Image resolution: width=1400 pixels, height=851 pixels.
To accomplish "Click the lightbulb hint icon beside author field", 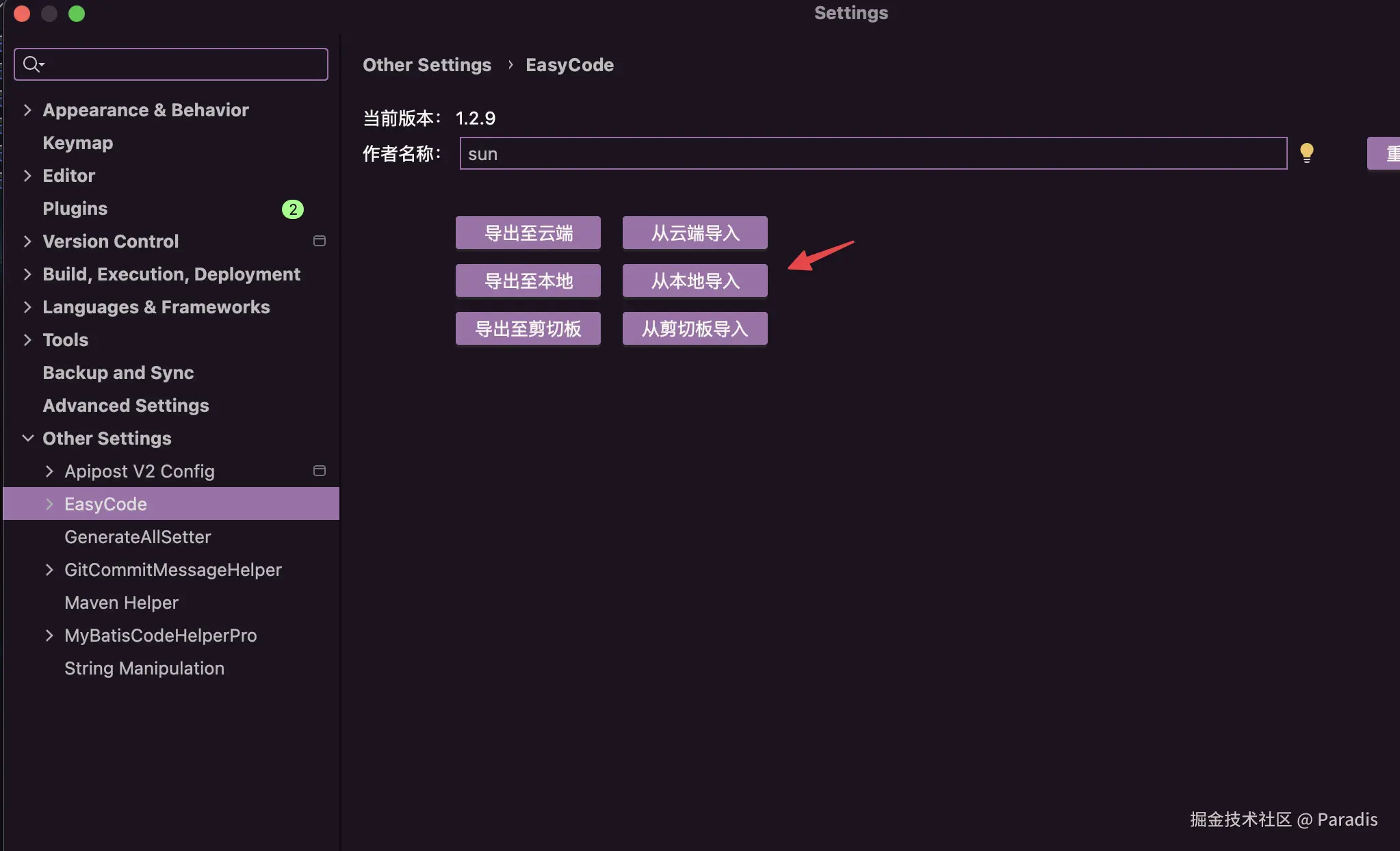I will click(1307, 152).
